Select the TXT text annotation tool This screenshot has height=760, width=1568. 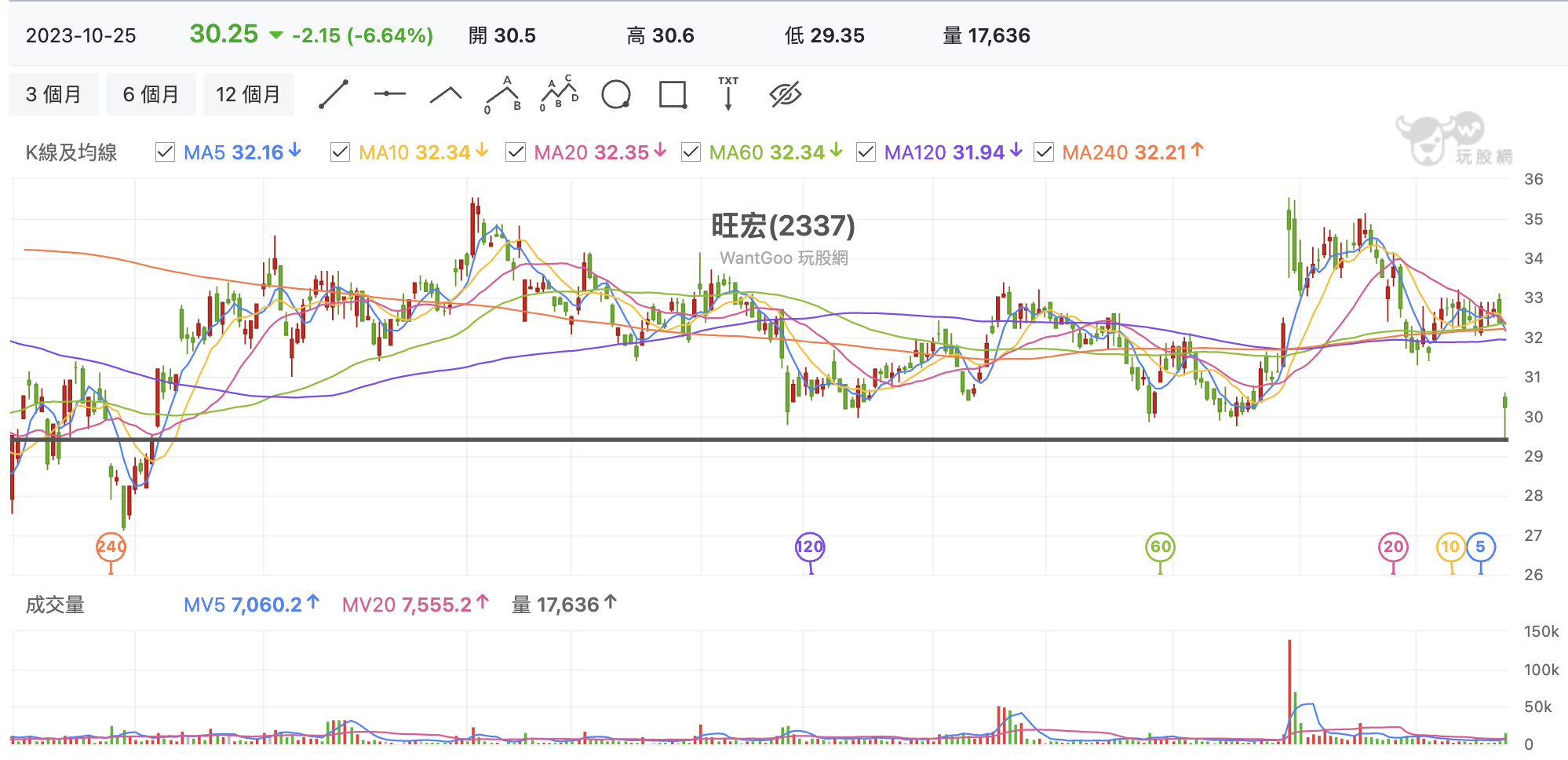(728, 93)
